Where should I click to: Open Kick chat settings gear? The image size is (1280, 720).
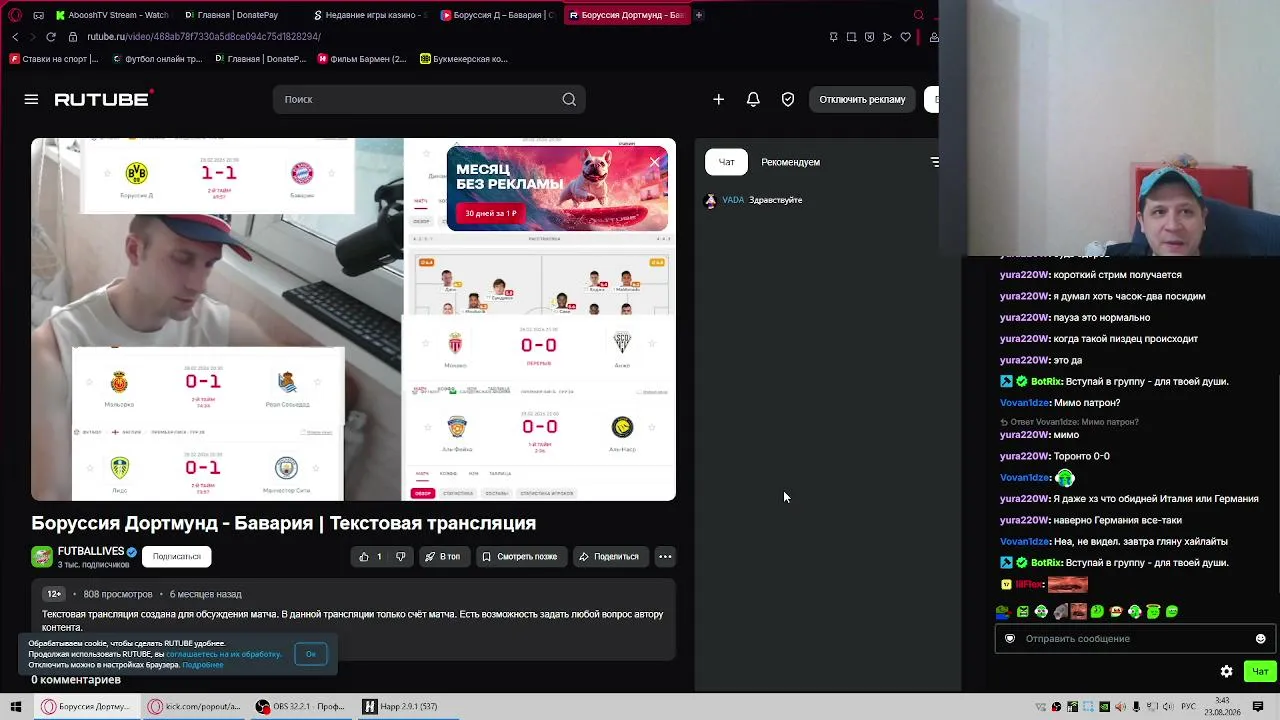click(x=1227, y=671)
